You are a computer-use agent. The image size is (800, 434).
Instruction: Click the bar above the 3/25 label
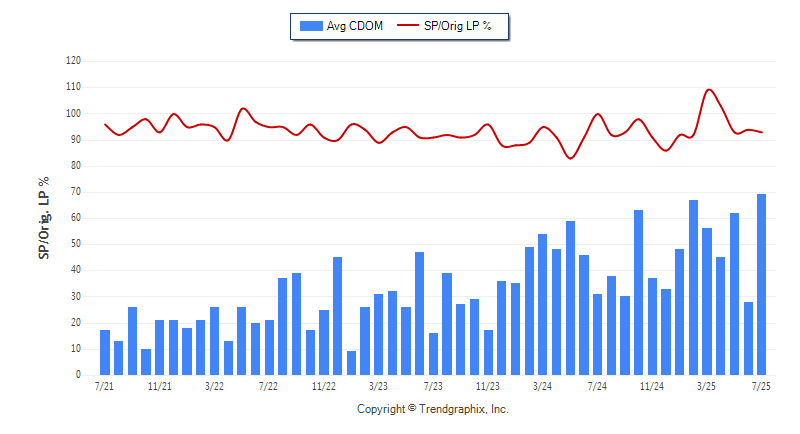(707, 301)
